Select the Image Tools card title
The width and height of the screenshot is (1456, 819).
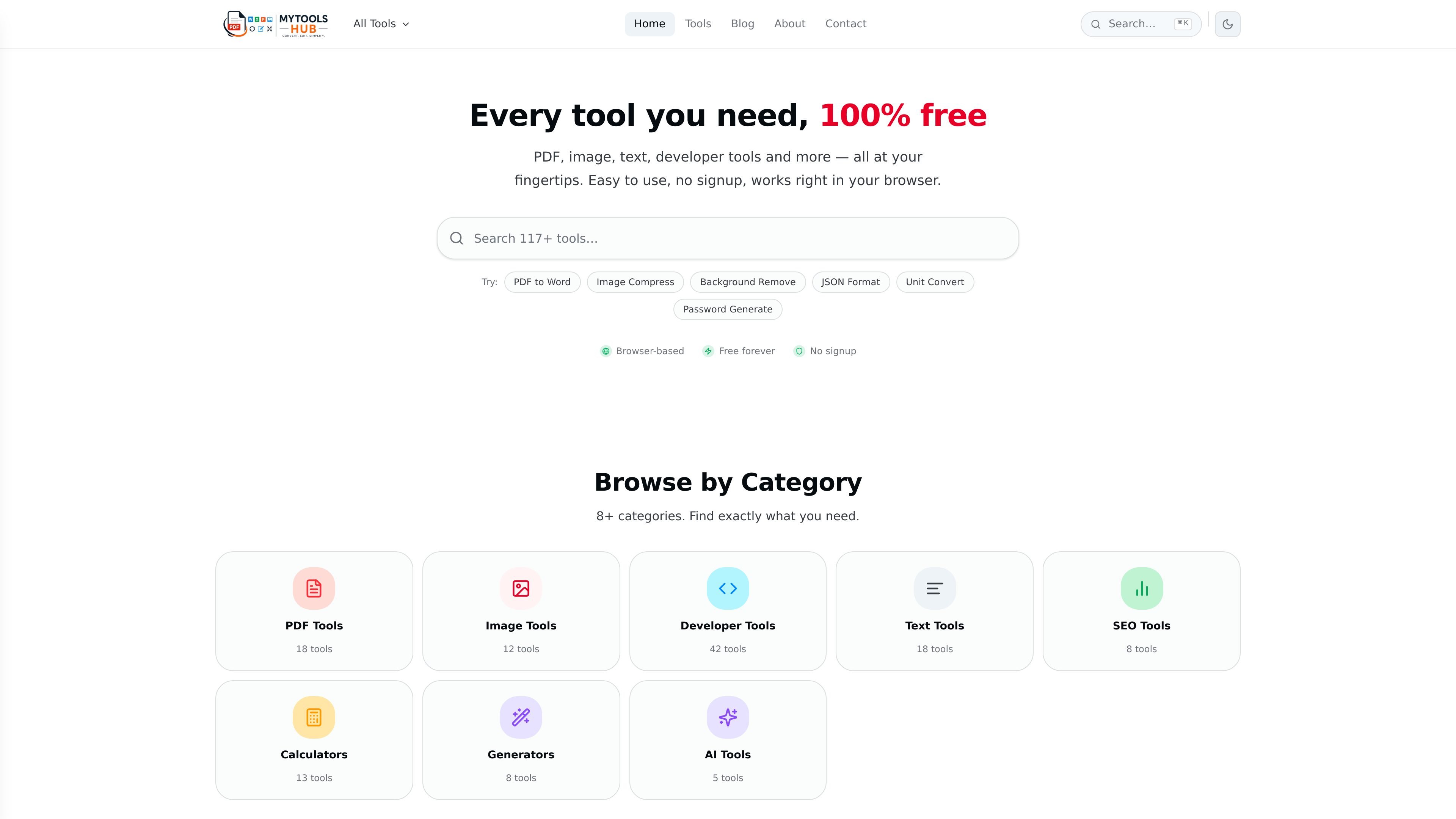(x=521, y=626)
